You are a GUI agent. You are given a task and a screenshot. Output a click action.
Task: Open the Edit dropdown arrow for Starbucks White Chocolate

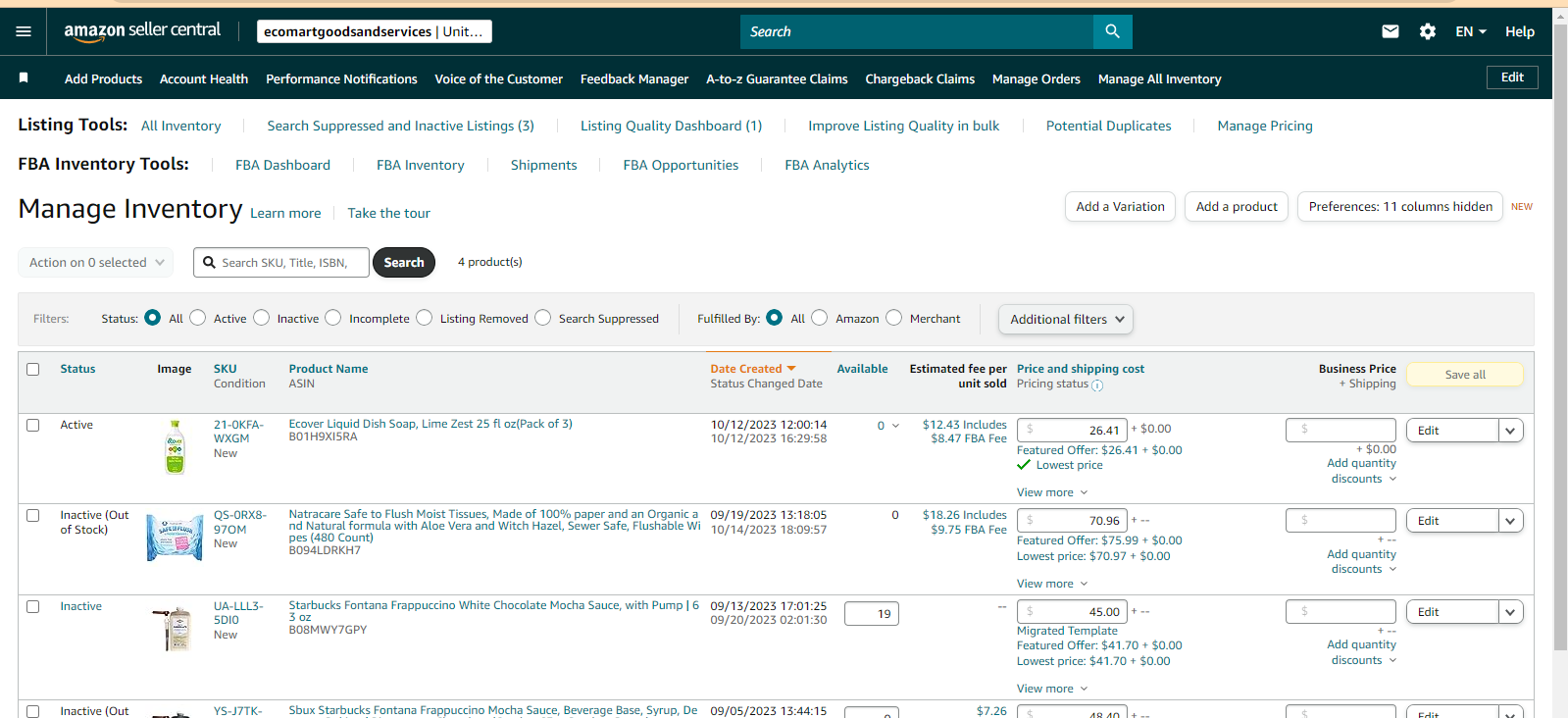coord(1510,612)
